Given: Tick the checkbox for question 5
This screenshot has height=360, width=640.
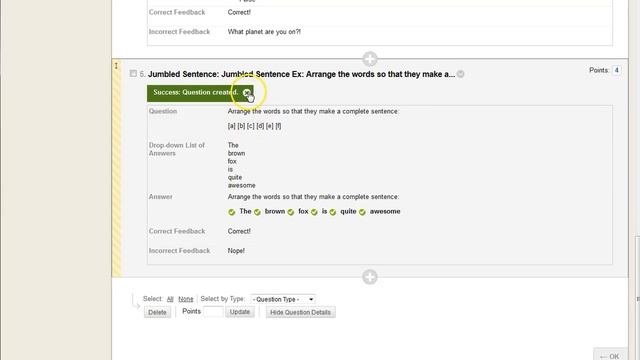Looking at the screenshot, I should [x=133, y=73].
